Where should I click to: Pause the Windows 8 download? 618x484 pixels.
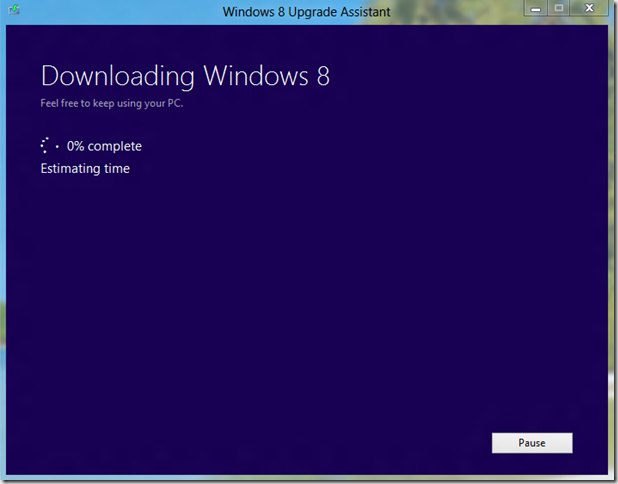coord(531,443)
